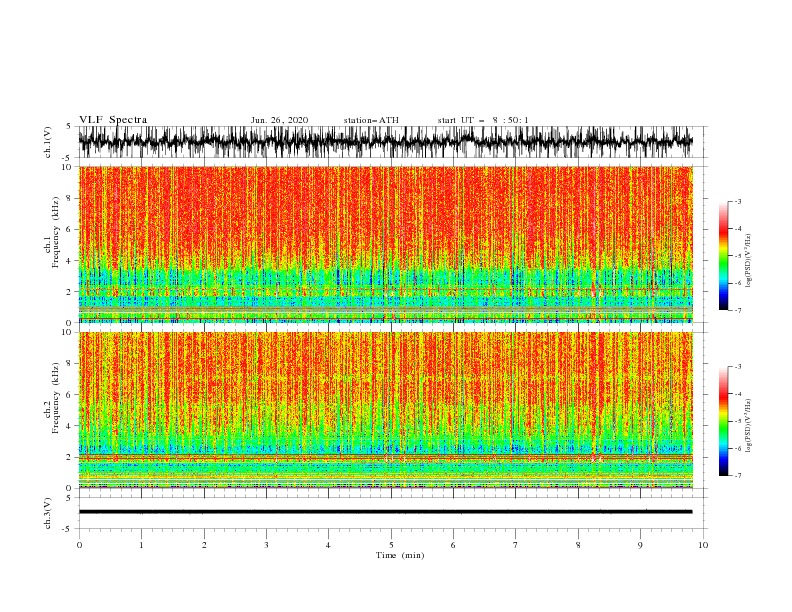Click time axis tick label "10"

703,545
